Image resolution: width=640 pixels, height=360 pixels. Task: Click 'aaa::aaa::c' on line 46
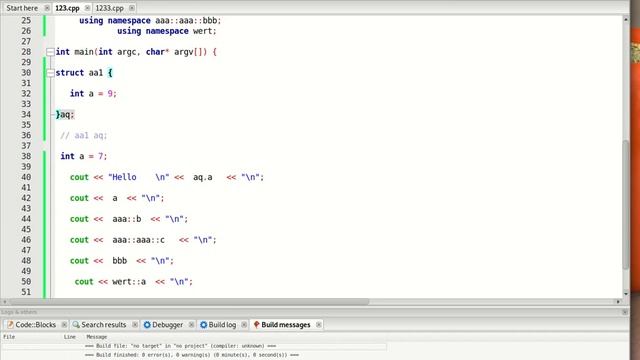[x=138, y=240]
